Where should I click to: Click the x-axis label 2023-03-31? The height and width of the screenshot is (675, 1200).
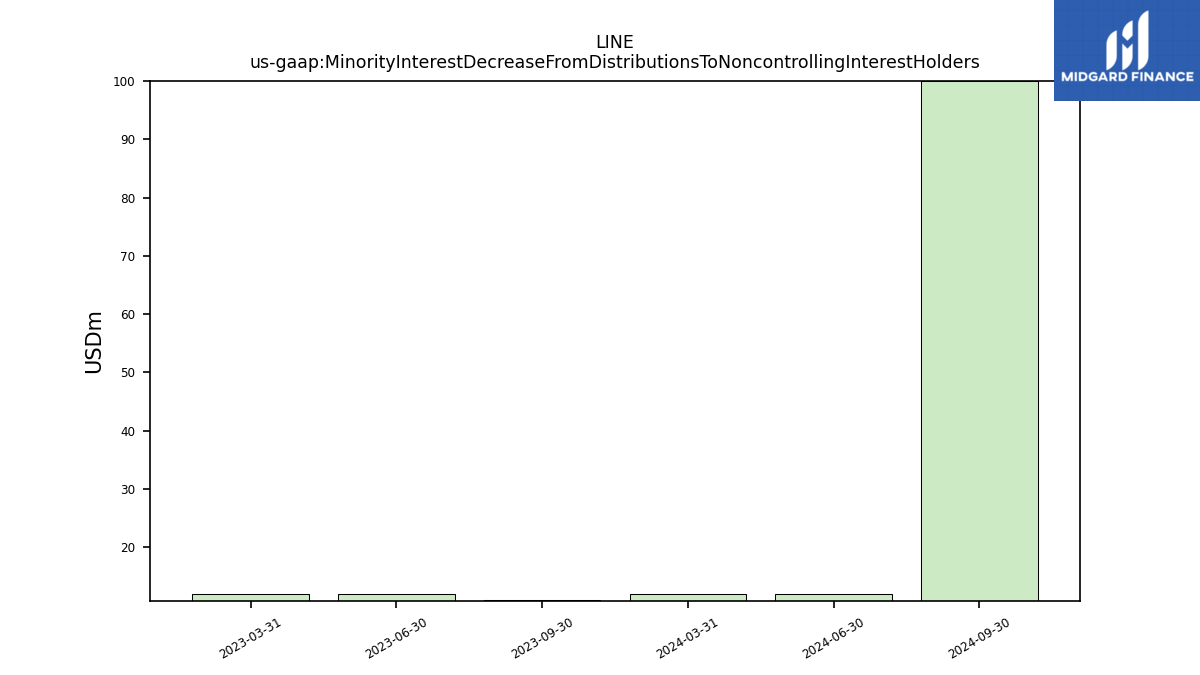click(251, 638)
